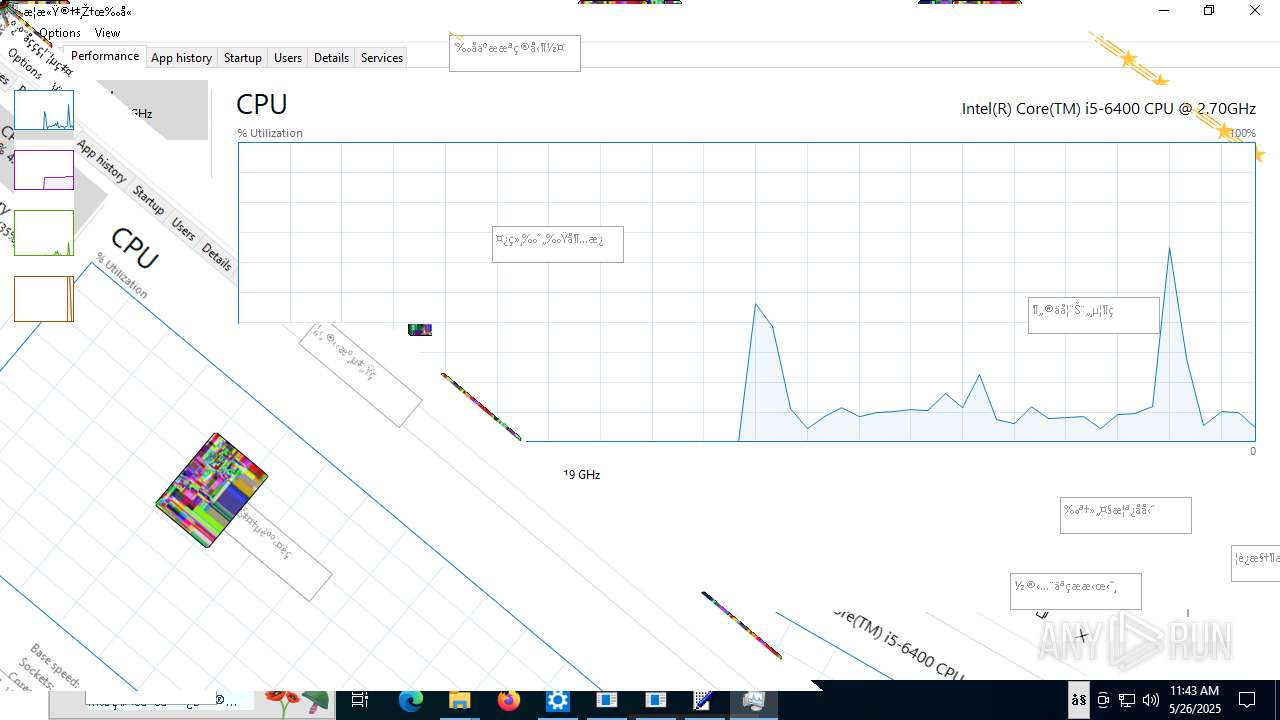Open the network status tray icon
The height and width of the screenshot is (720, 1280).
coord(1127,700)
